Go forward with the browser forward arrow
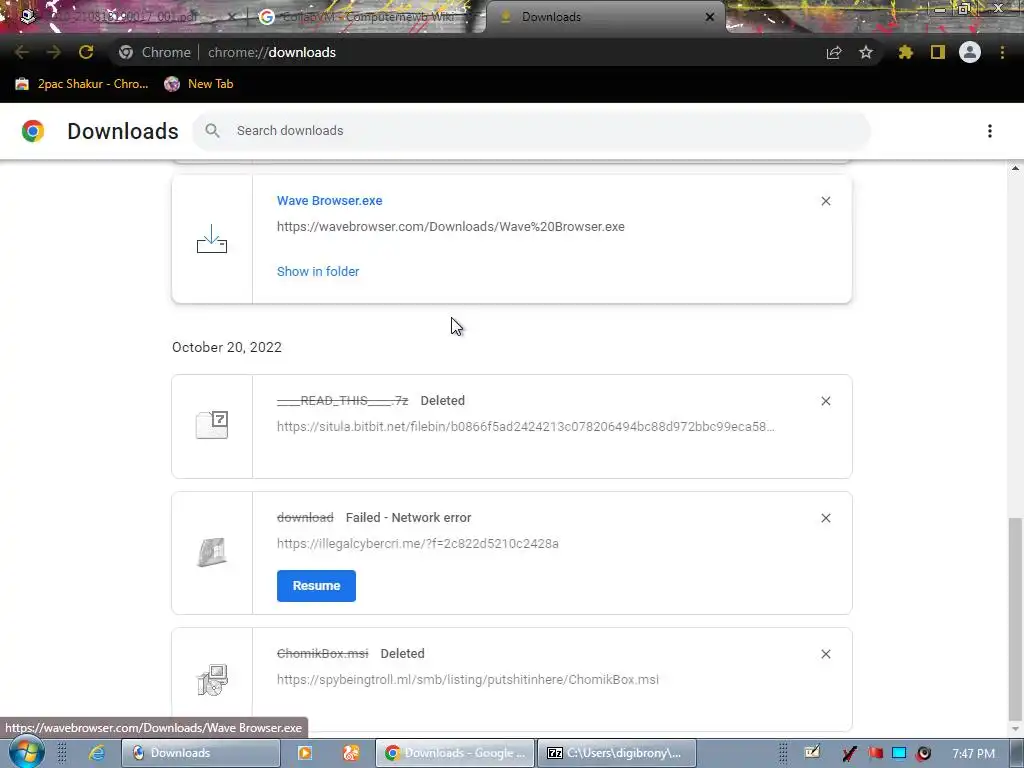The width and height of the screenshot is (1024, 768). [x=54, y=52]
